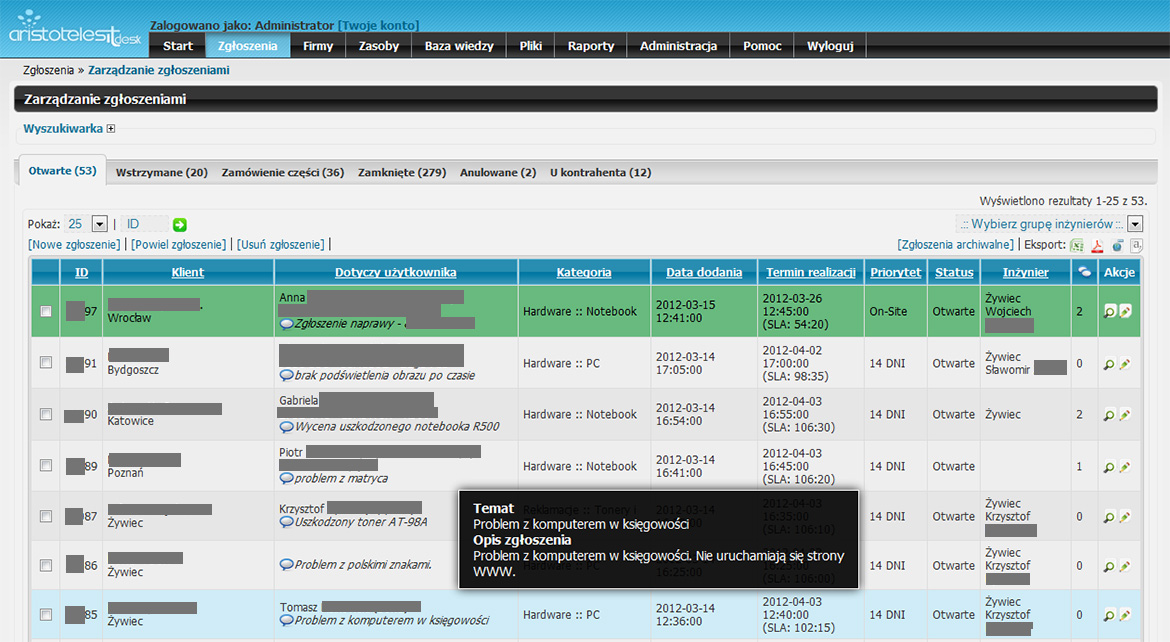Screen dimensions: 1170x642
Task: View details of ticket 97 via magnifier
Action: (1109, 311)
